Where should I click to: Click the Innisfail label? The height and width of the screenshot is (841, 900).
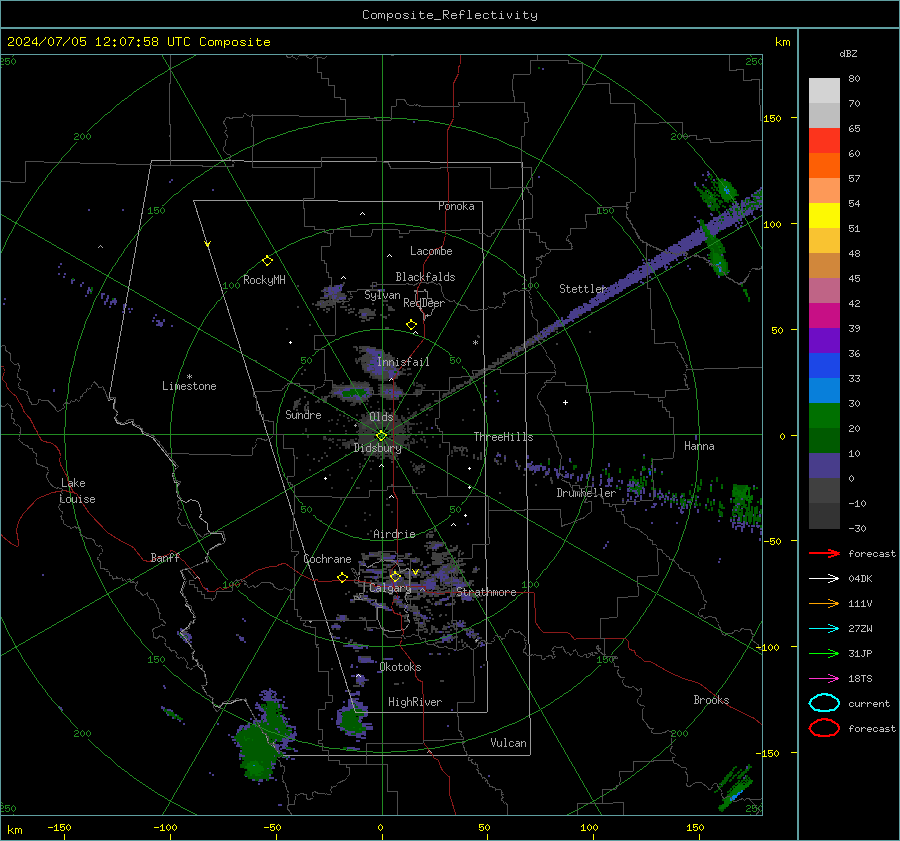coord(403,362)
